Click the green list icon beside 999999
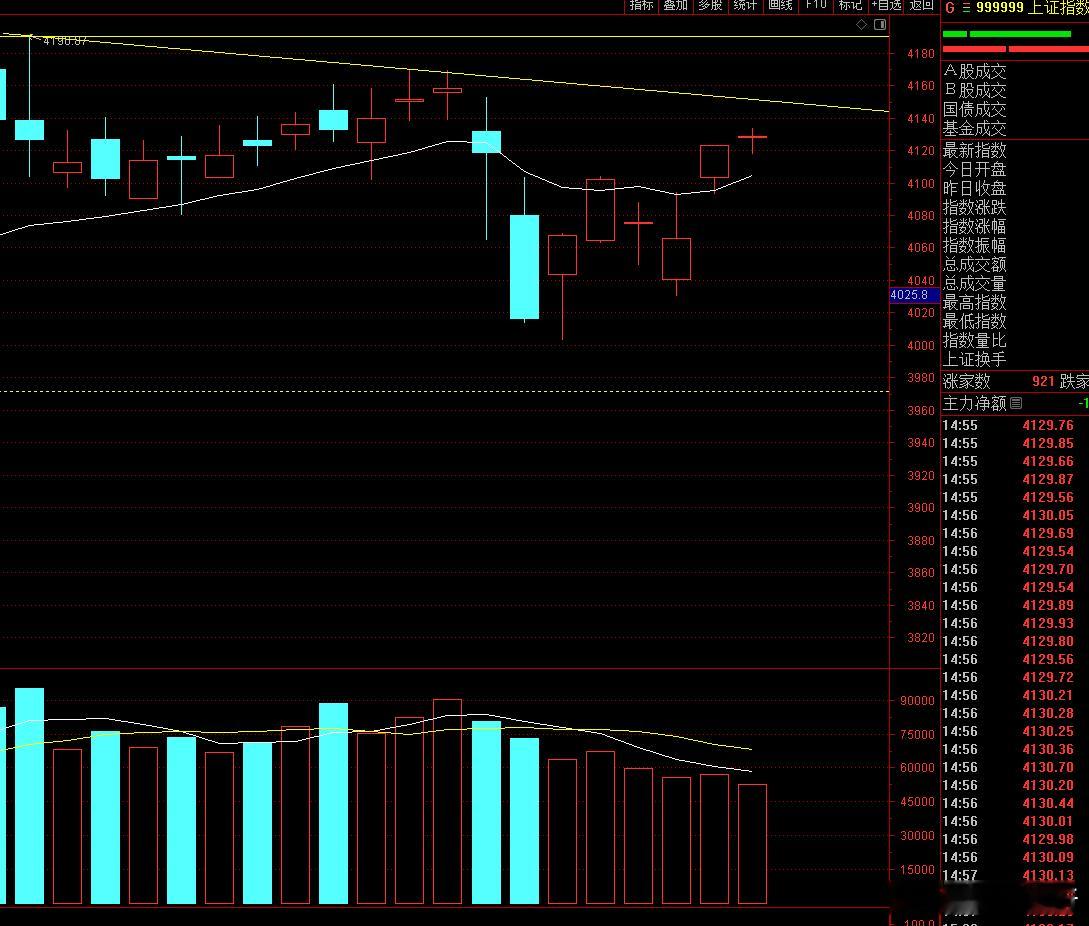1089x926 pixels. pos(966,8)
